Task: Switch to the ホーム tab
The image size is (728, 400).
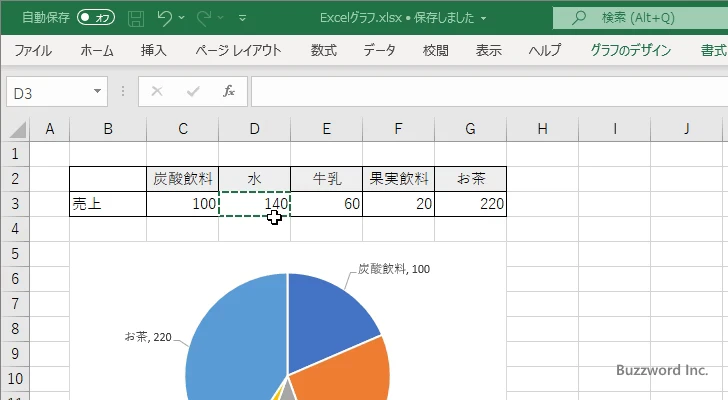Action: tap(97, 50)
